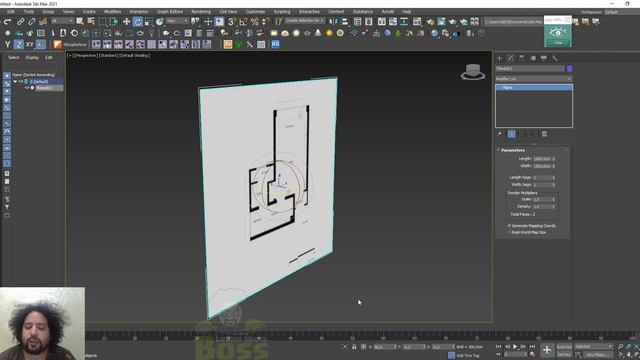This screenshot has height=360, width=640.
Task: Select Plane entry in modifier stack
Action: point(534,88)
